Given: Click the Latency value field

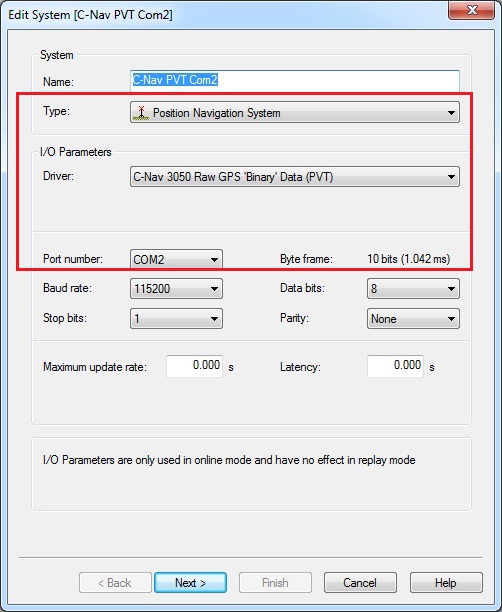Looking at the screenshot, I should [x=395, y=366].
